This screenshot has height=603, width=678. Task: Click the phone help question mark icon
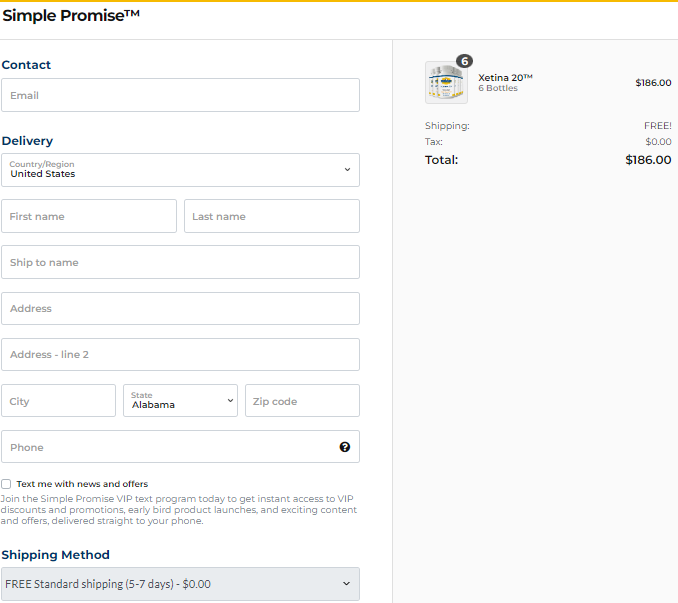pyautogui.click(x=345, y=447)
